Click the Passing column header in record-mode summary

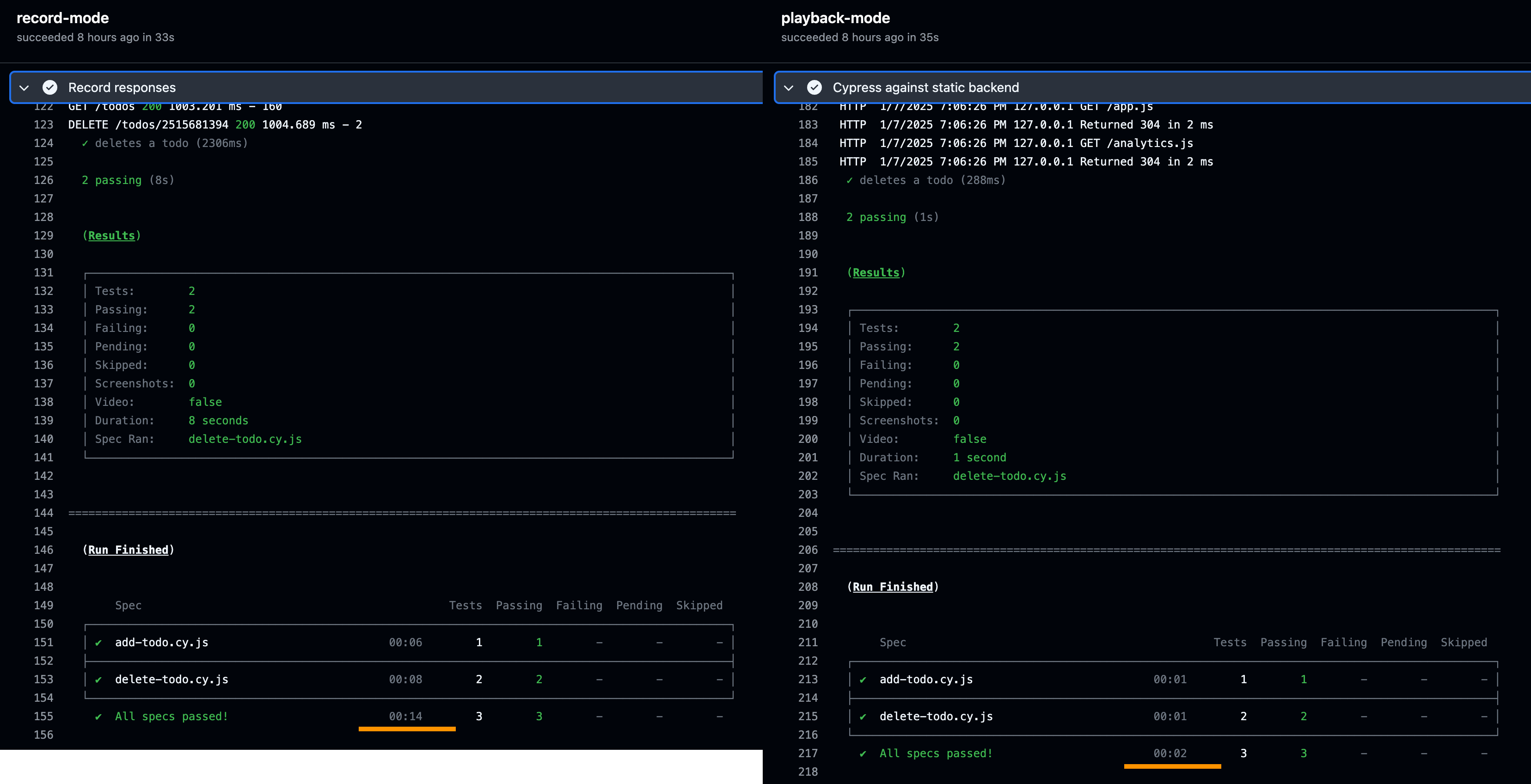[519, 605]
